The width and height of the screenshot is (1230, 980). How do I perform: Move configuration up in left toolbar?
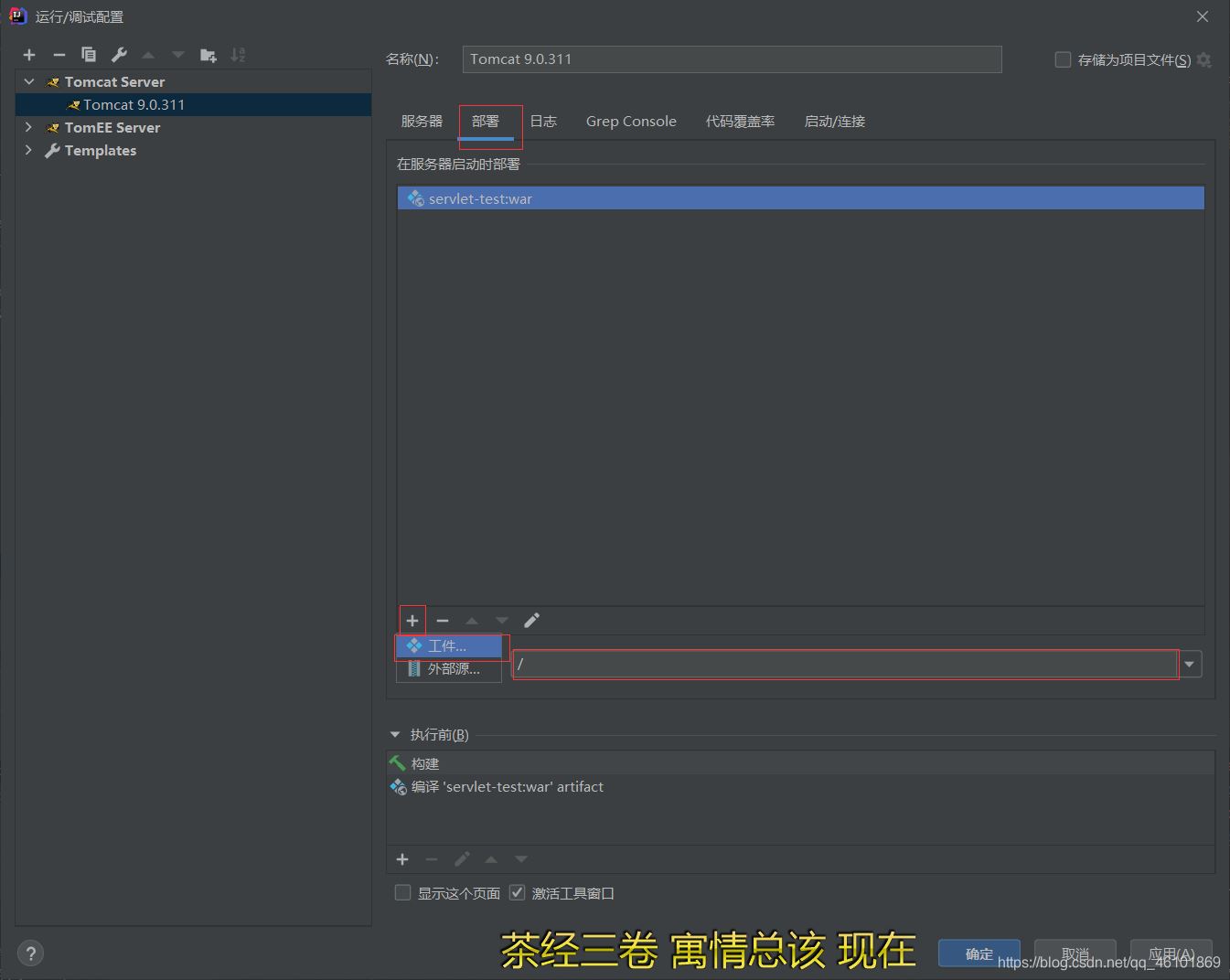tap(148, 55)
